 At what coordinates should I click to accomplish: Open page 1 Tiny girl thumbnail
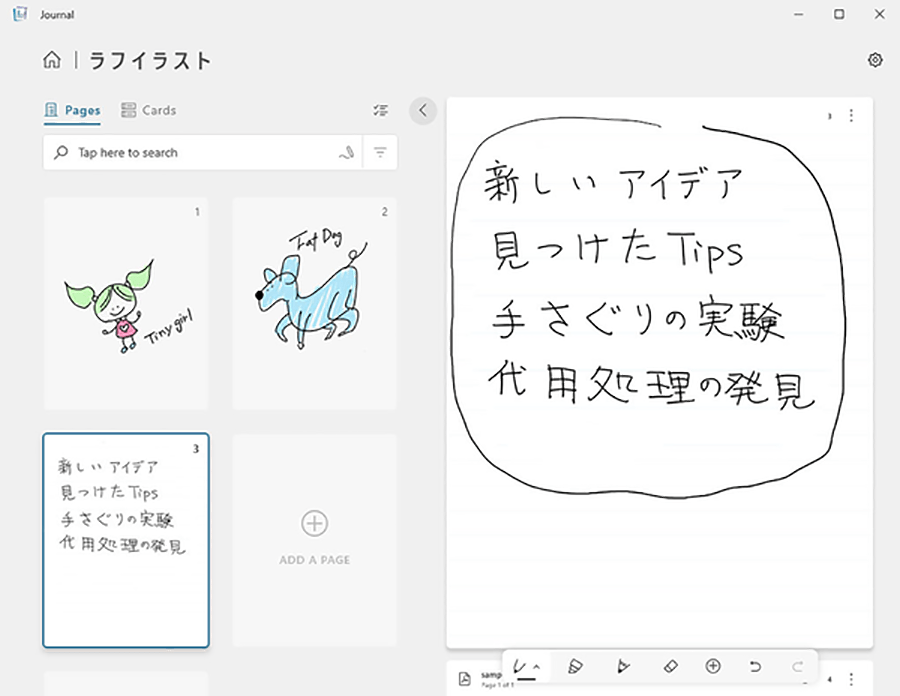[x=126, y=304]
